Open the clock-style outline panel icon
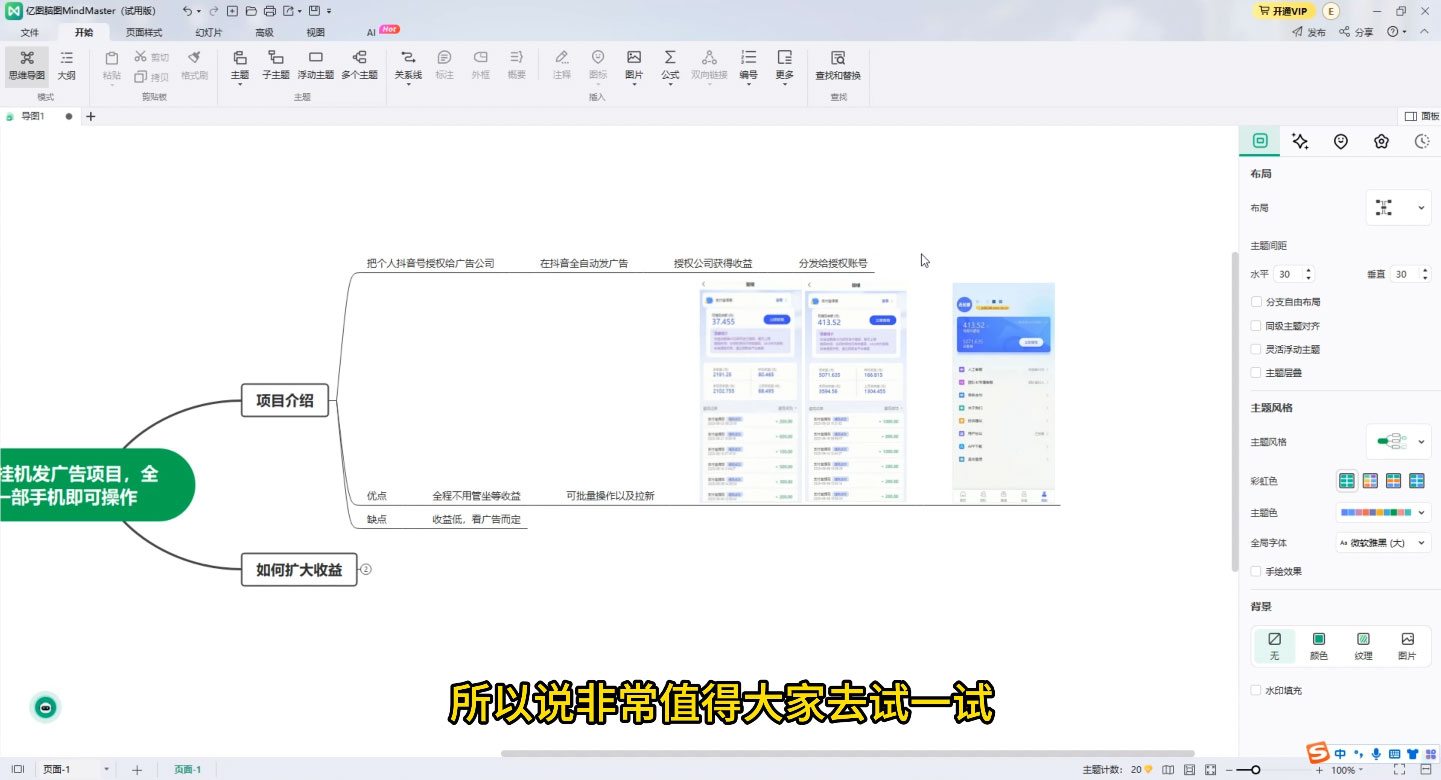The height and width of the screenshot is (780, 1441). [x=1422, y=141]
